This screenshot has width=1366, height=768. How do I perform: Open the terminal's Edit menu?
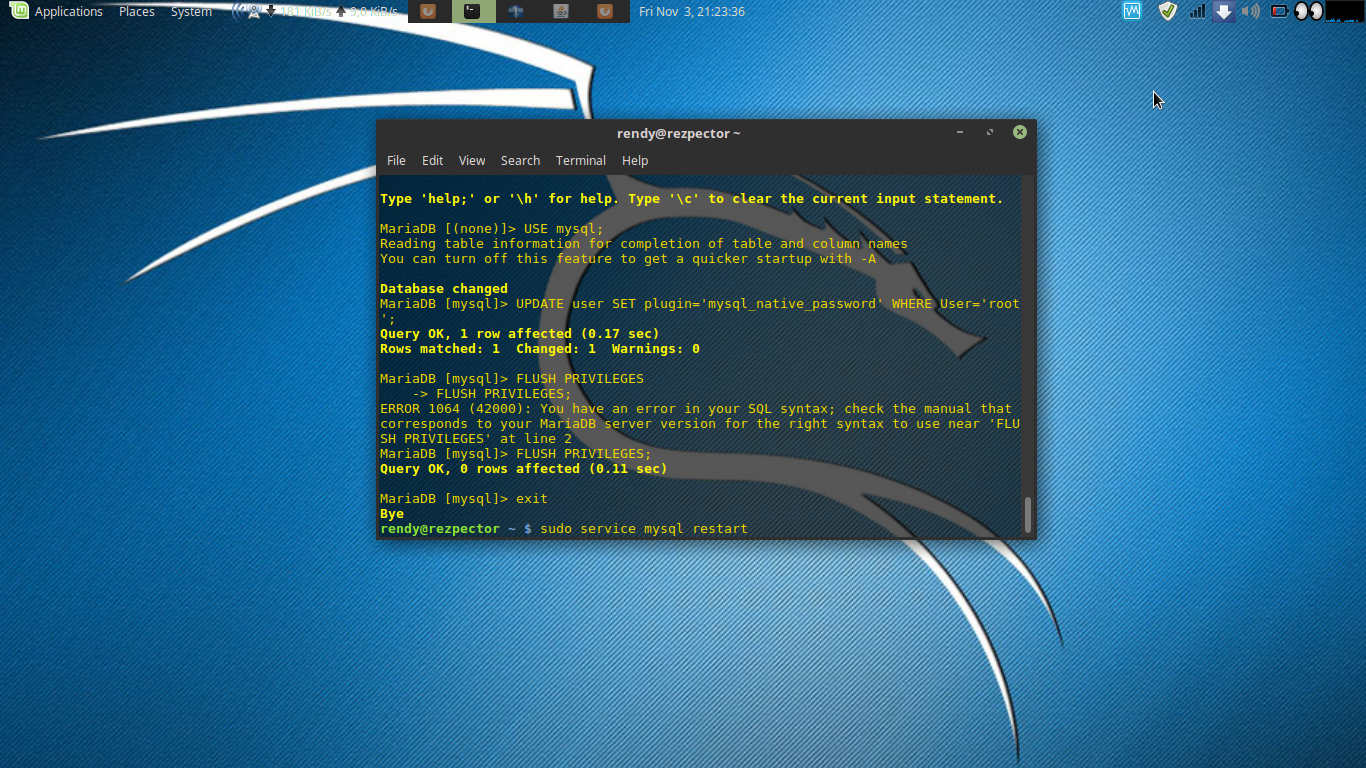point(432,160)
